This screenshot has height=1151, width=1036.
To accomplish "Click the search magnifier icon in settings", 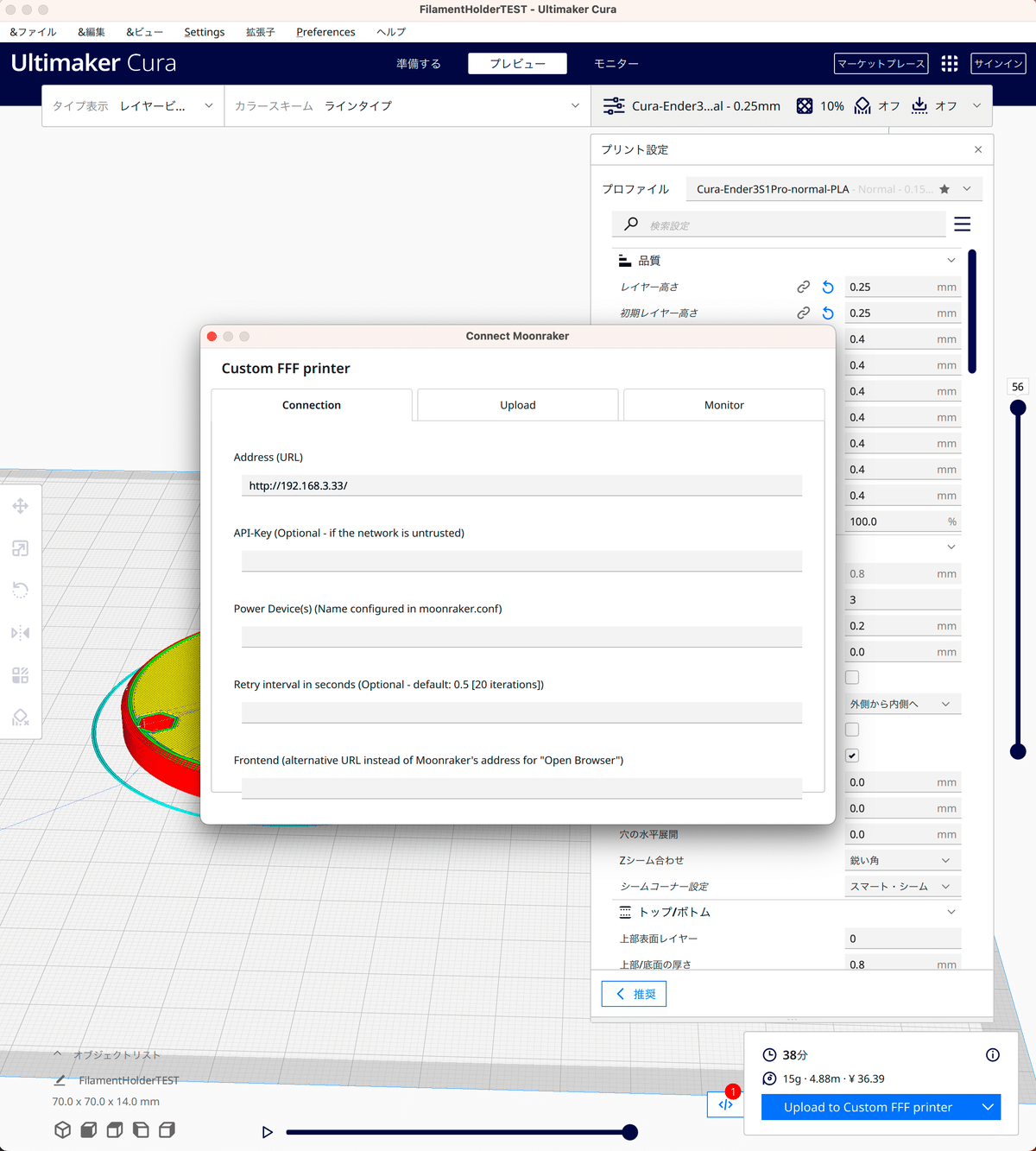I will pos(631,225).
